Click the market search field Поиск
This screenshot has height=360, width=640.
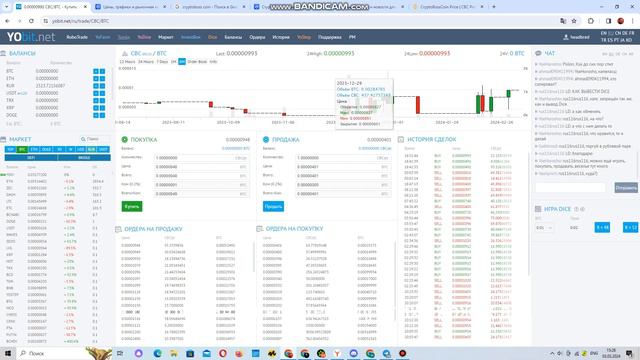click(95, 139)
